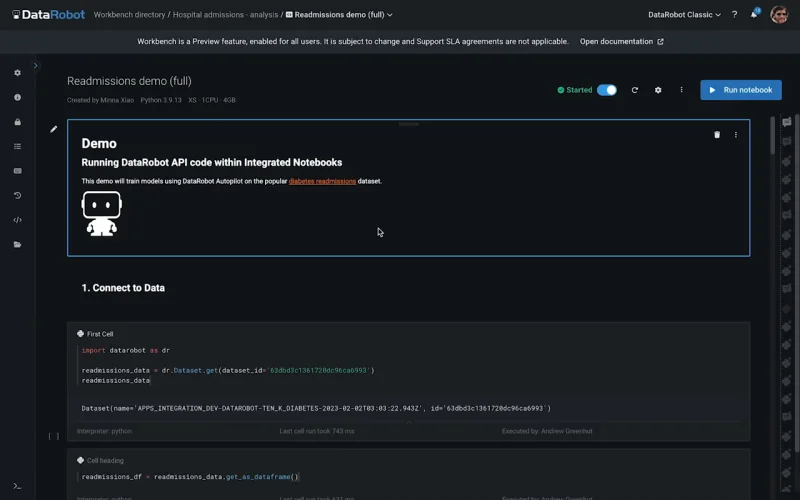This screenshot has height=500, width=800.
Task: Click the readmissions_df get_as_dataframe code line
Action: (x=190, y=477)
